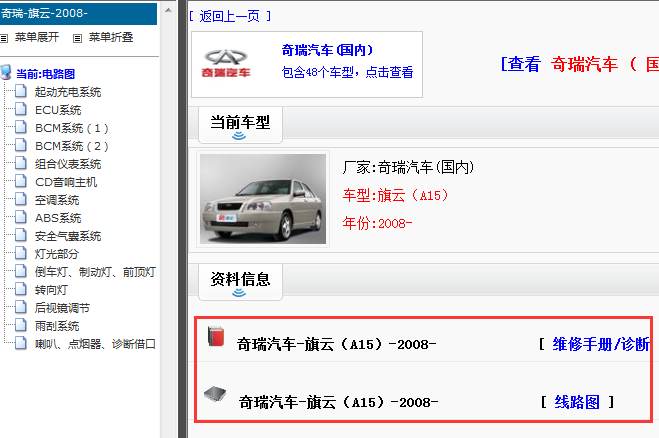Select 雨刮系统 entry
659x438 pixels.
[57, 327]
